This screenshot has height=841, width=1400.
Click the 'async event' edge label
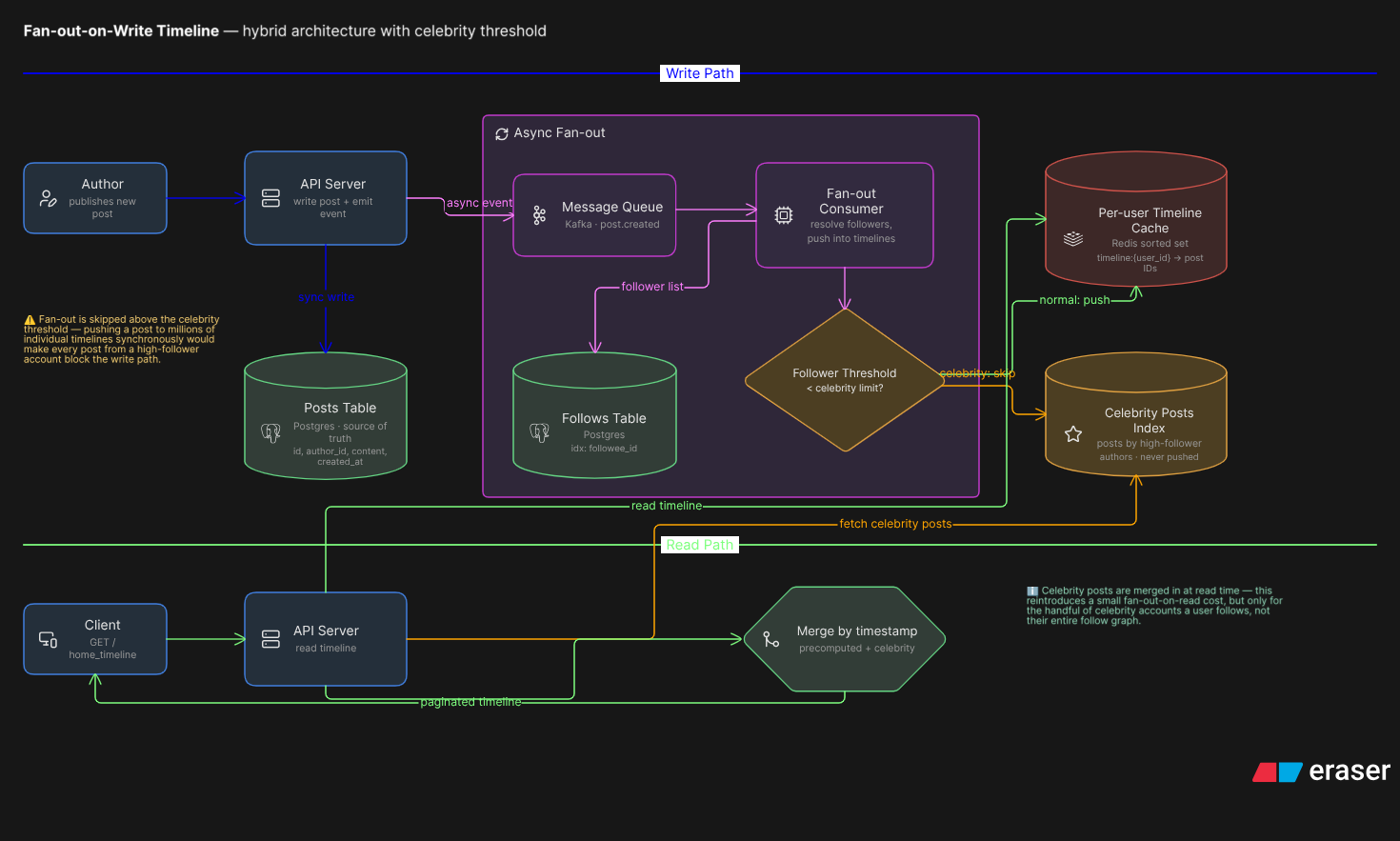click(x=479, y=203)
